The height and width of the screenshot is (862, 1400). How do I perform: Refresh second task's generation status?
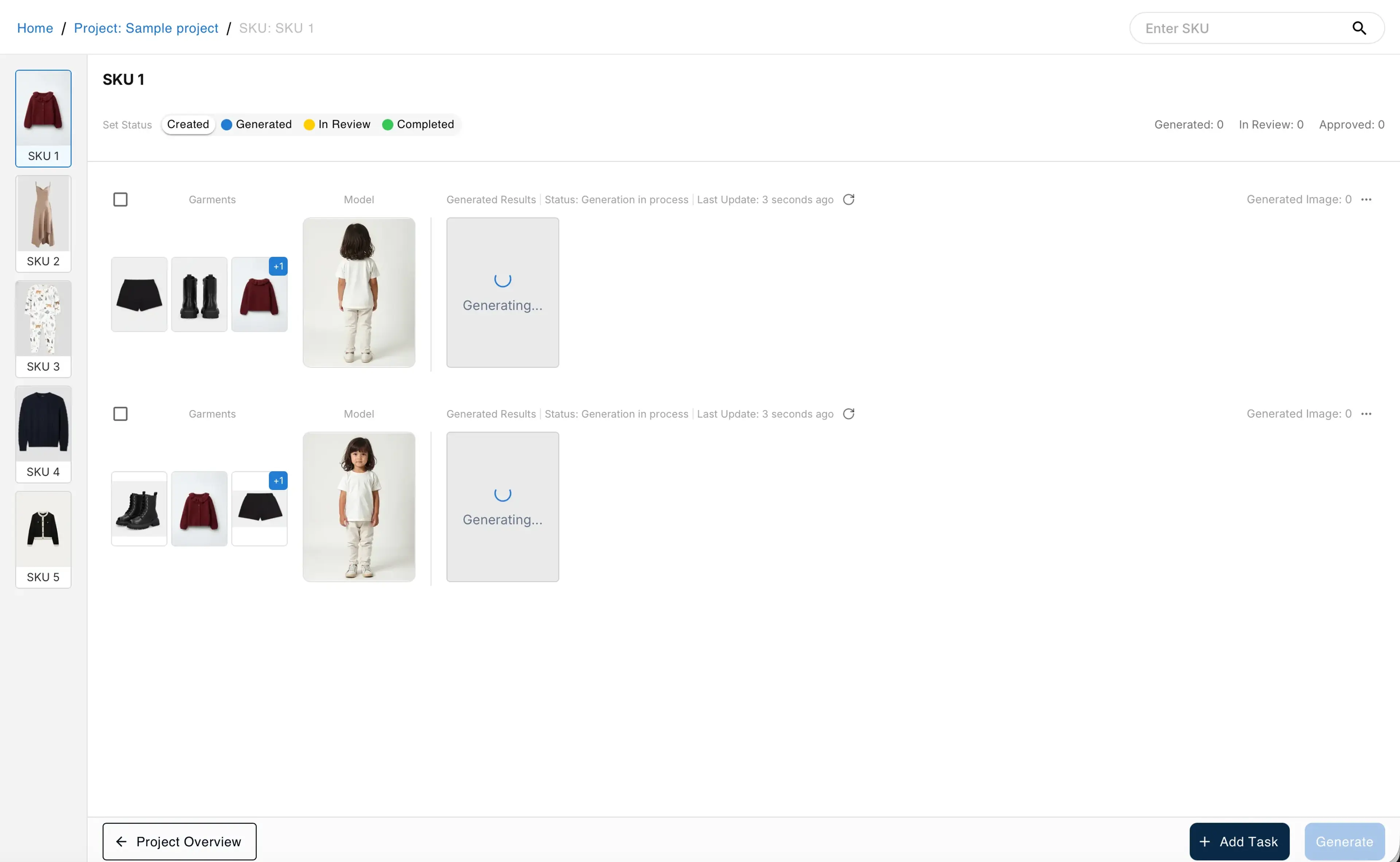(x=848, y=414)
